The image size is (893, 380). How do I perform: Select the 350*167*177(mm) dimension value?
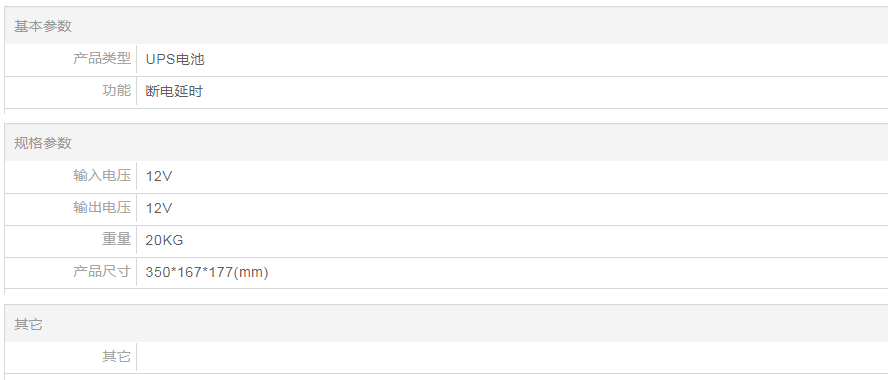[207, 272]
